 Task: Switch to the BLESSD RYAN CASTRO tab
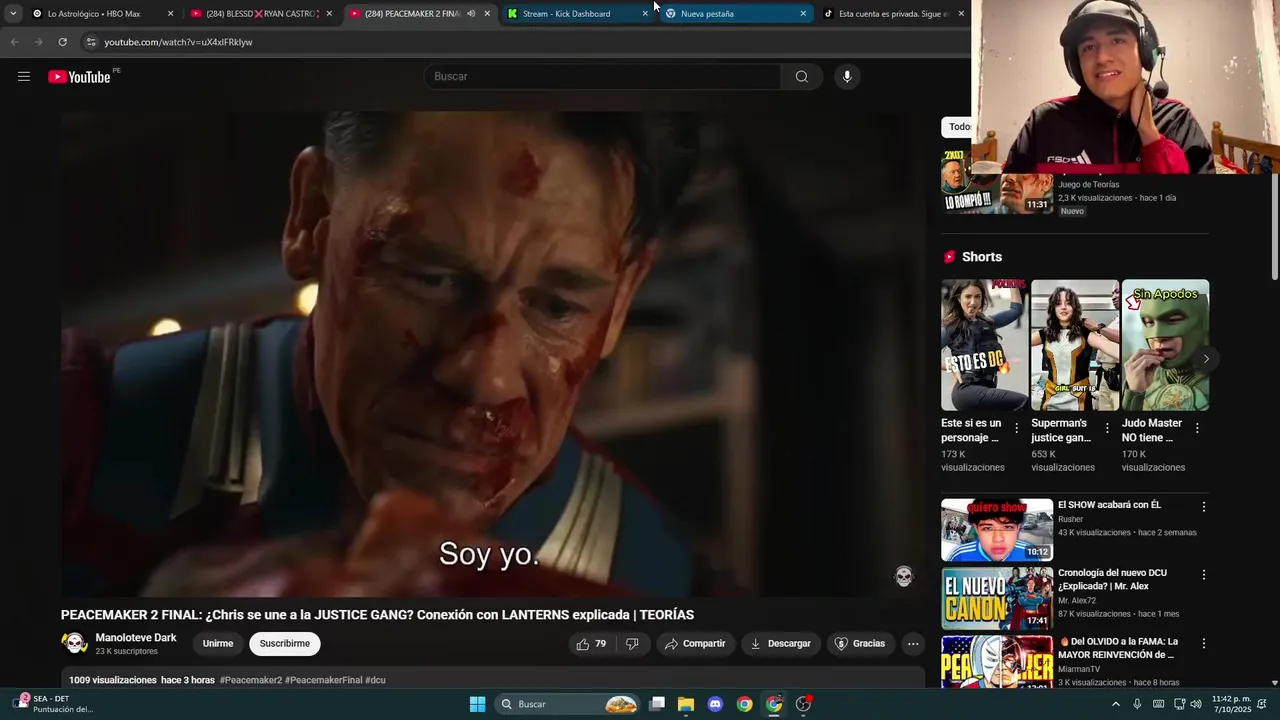pyautogui.click(x=262, y=14)
